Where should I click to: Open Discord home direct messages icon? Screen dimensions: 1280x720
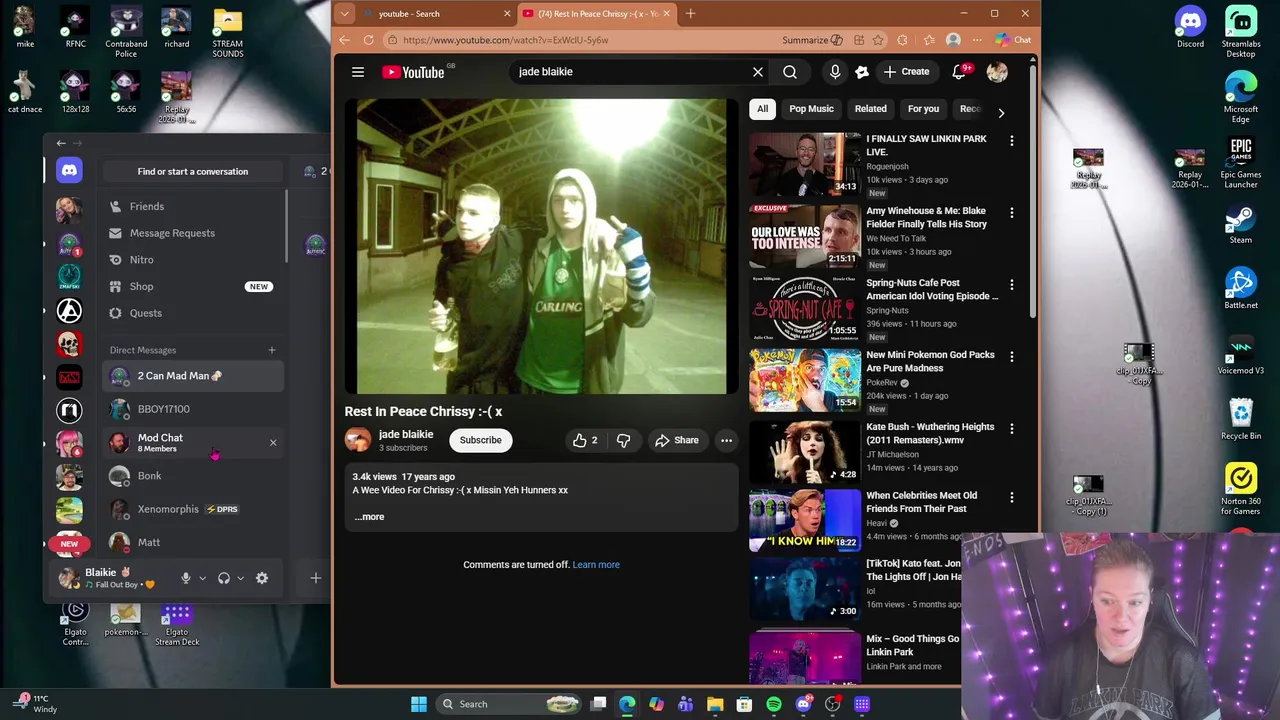[x=69, y=171]
